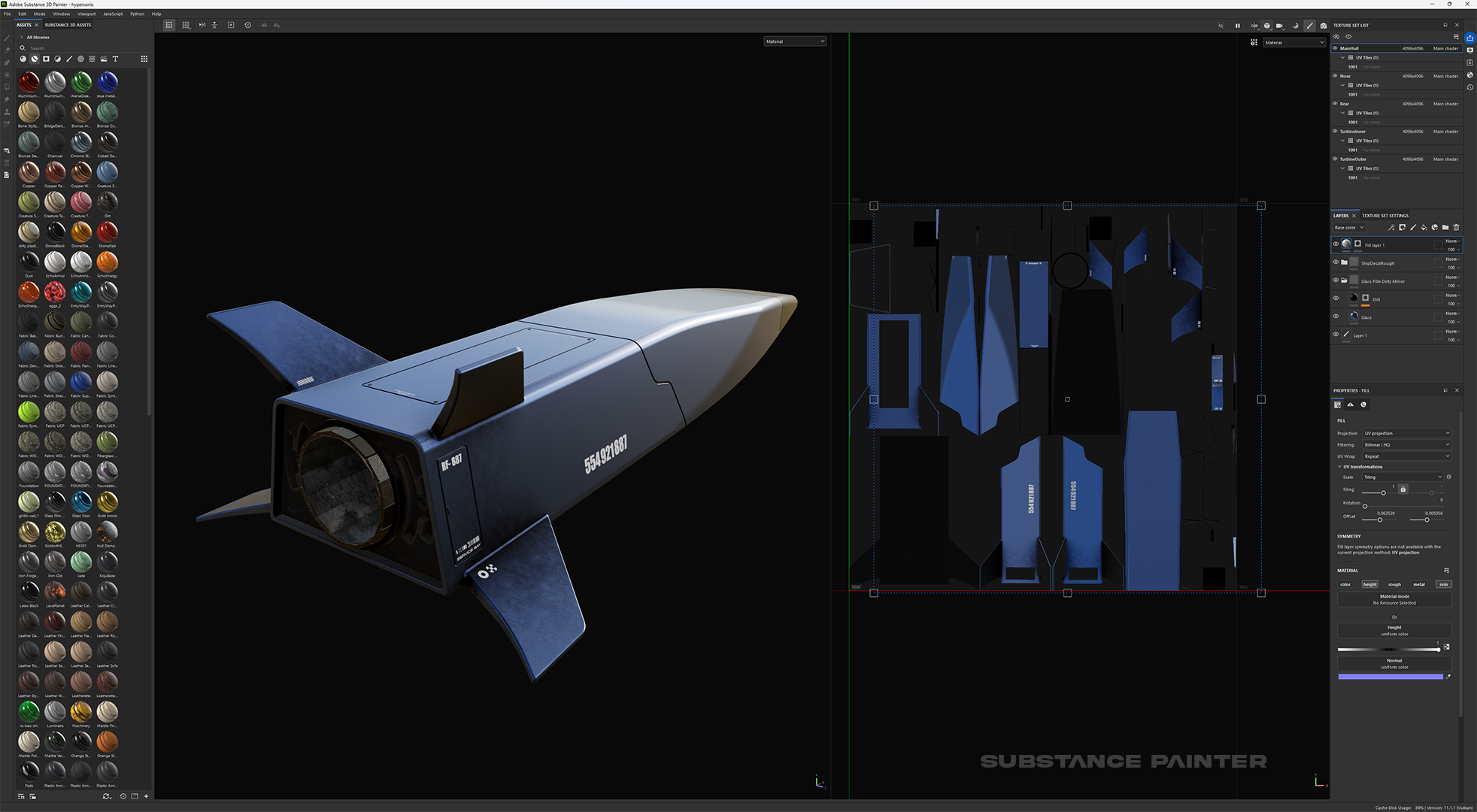Open the UV Wrap dropdown
Screen dimensions: 1477x812
point(1406,456)
